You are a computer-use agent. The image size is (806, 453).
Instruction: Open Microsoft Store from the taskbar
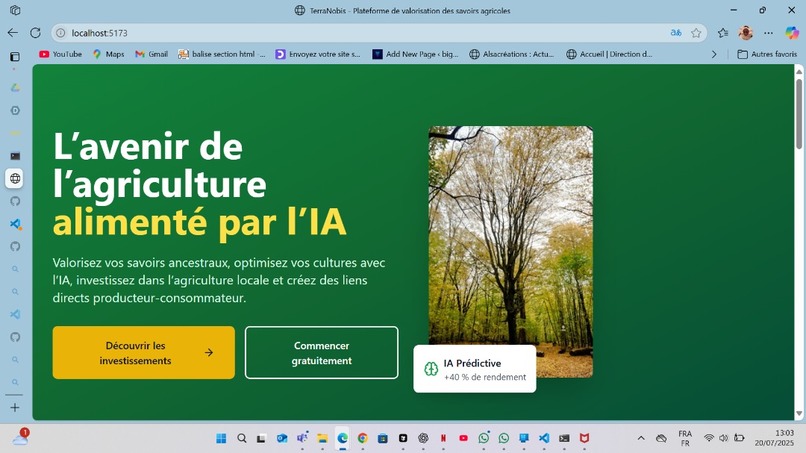pyautogui.click(x=382, y=438)
